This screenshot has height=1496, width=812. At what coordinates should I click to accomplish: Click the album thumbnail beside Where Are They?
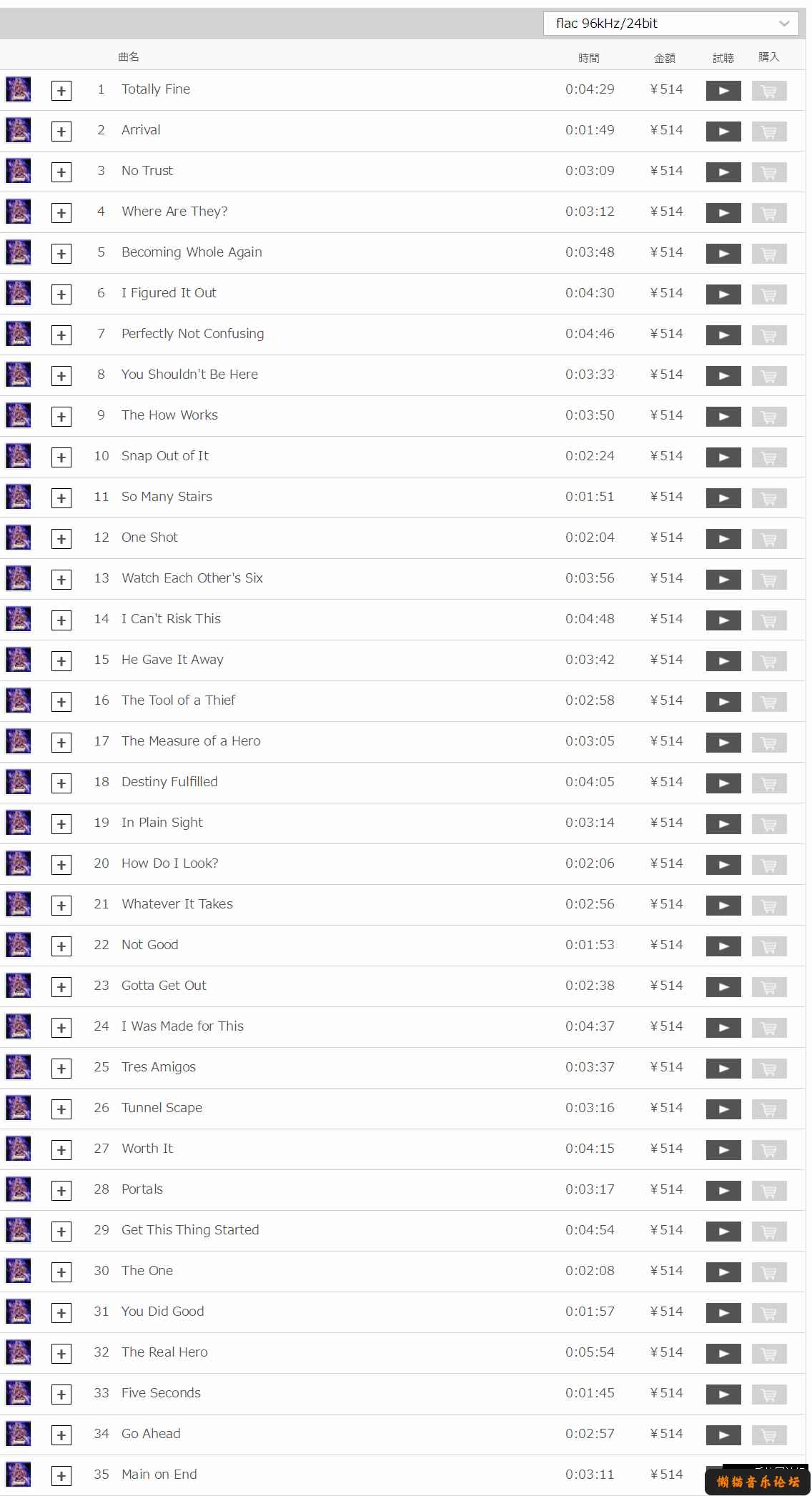click(x=19, y=212)
